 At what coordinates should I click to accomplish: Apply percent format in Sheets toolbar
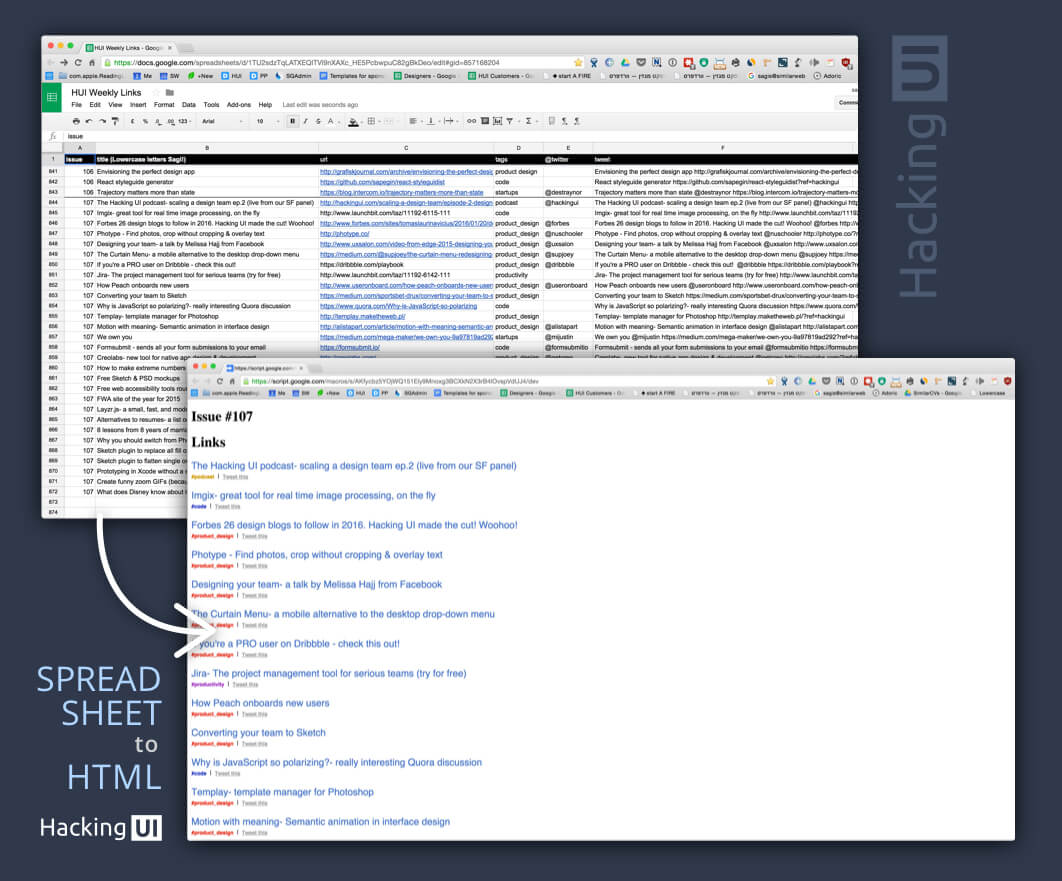pos(145,121)
